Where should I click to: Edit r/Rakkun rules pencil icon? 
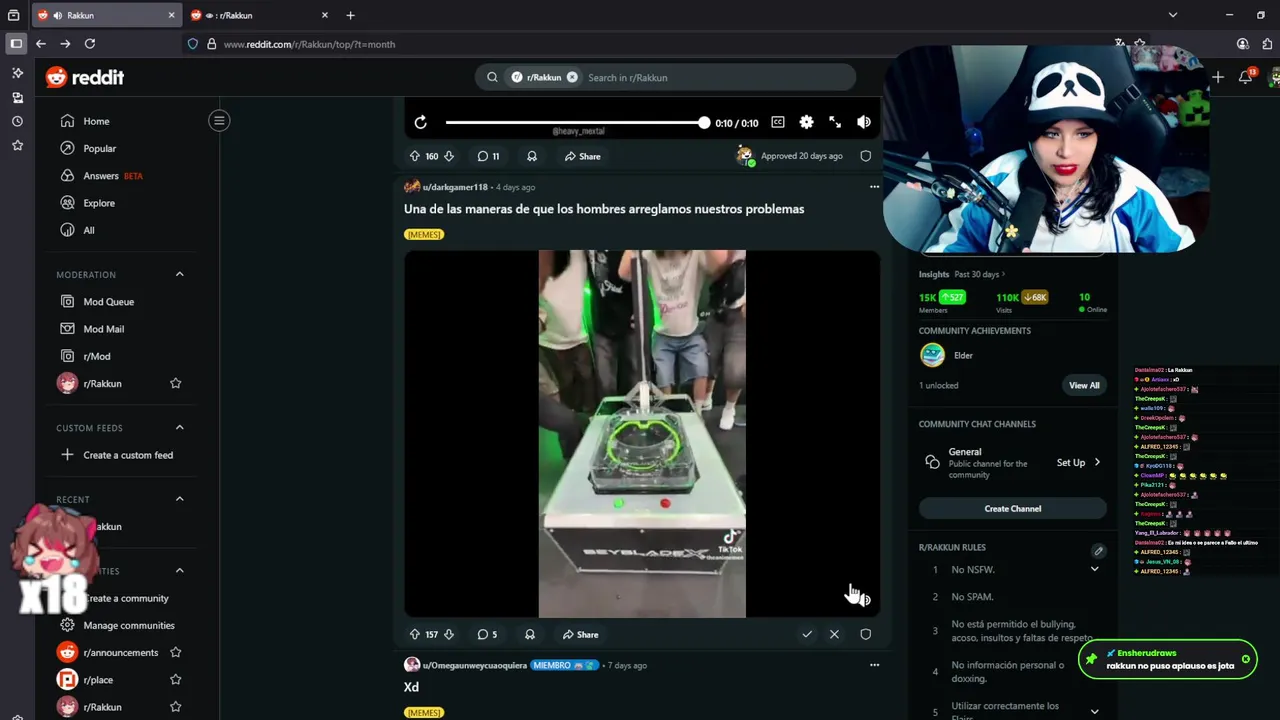pos(1098,551)
